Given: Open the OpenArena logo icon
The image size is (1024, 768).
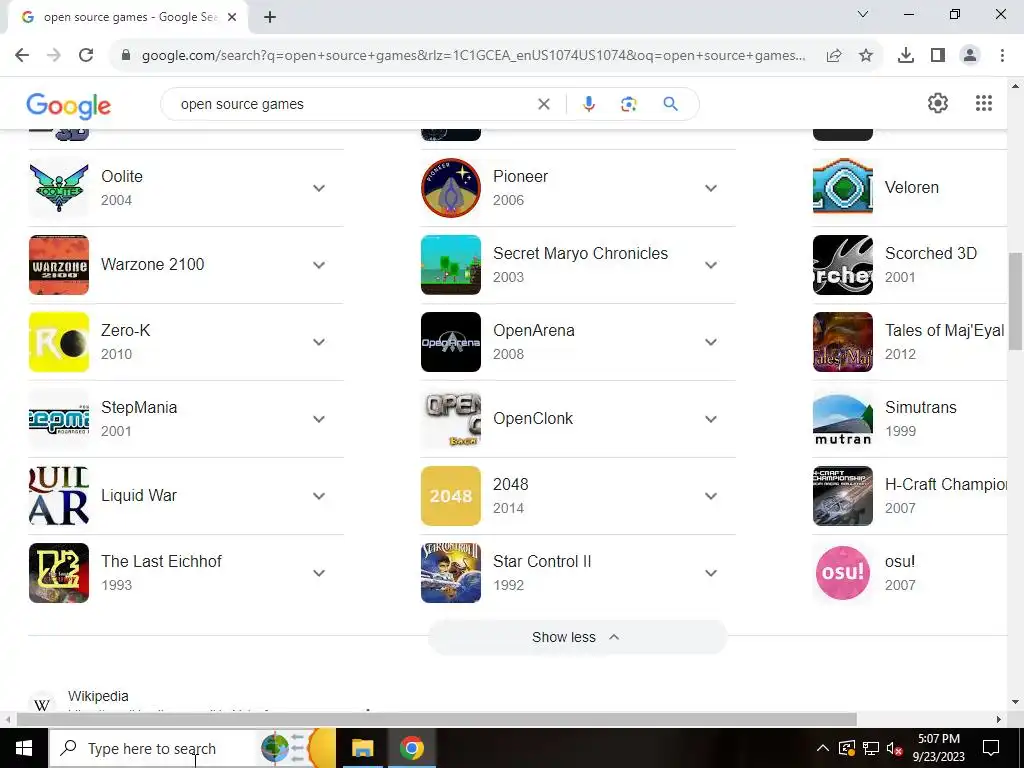Looking at the screenshot, I should point(451,342).
